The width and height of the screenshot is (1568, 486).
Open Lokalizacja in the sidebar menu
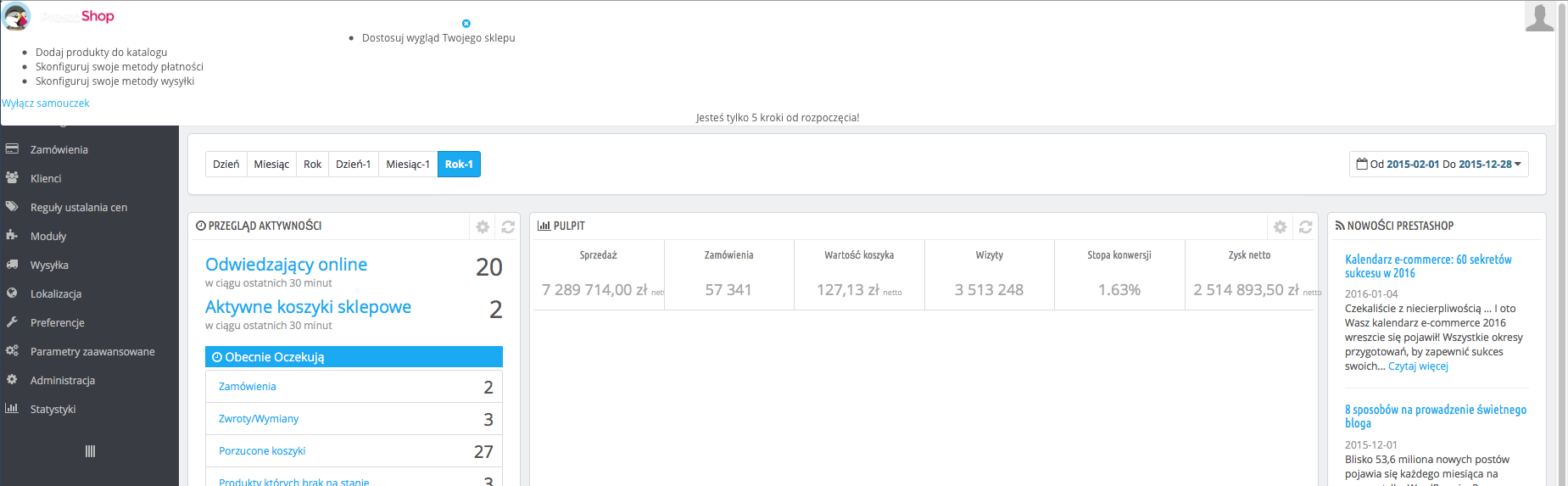coord(56,294)
